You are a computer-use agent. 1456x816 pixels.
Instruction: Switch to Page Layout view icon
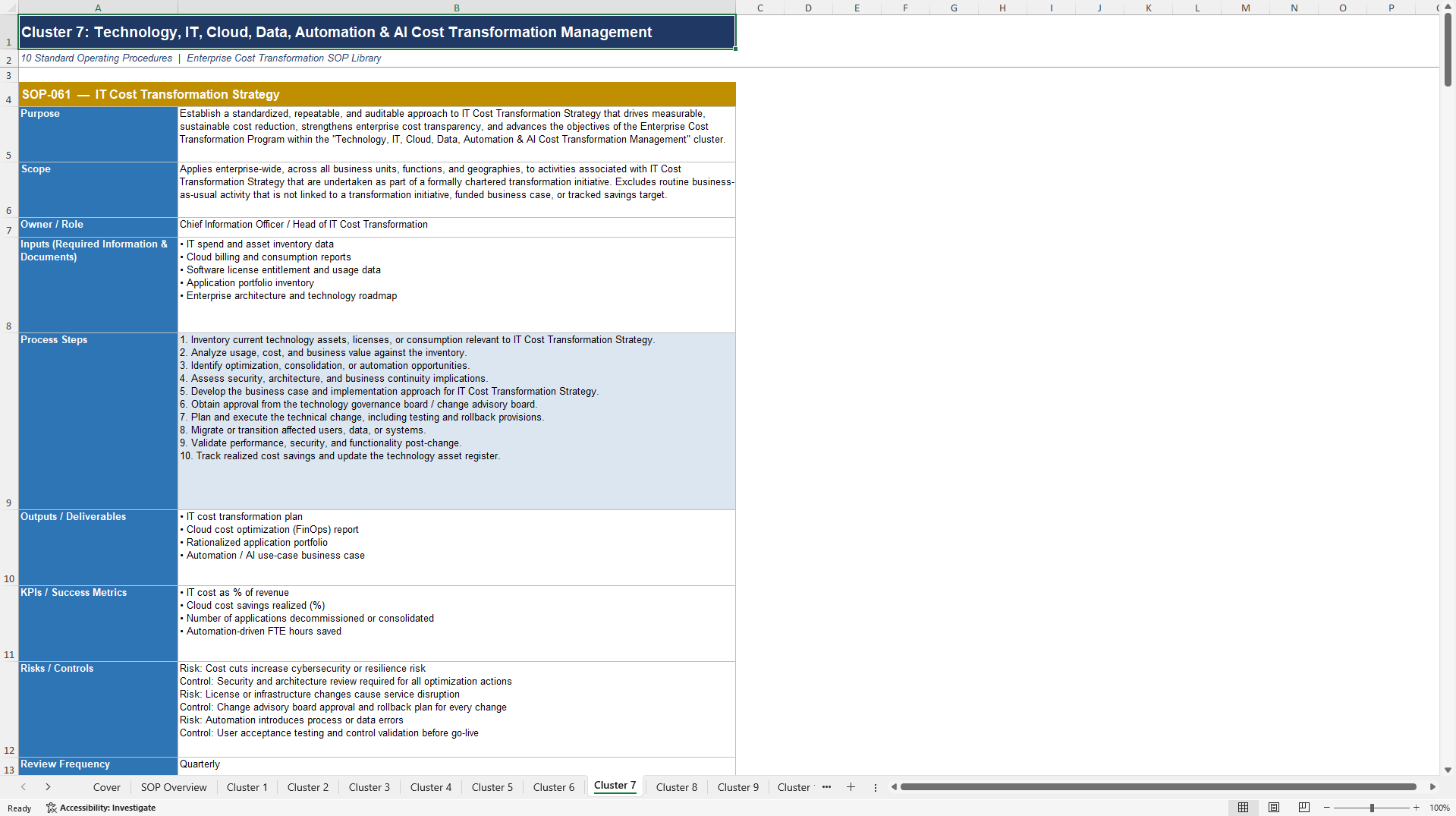[1274, 808]
